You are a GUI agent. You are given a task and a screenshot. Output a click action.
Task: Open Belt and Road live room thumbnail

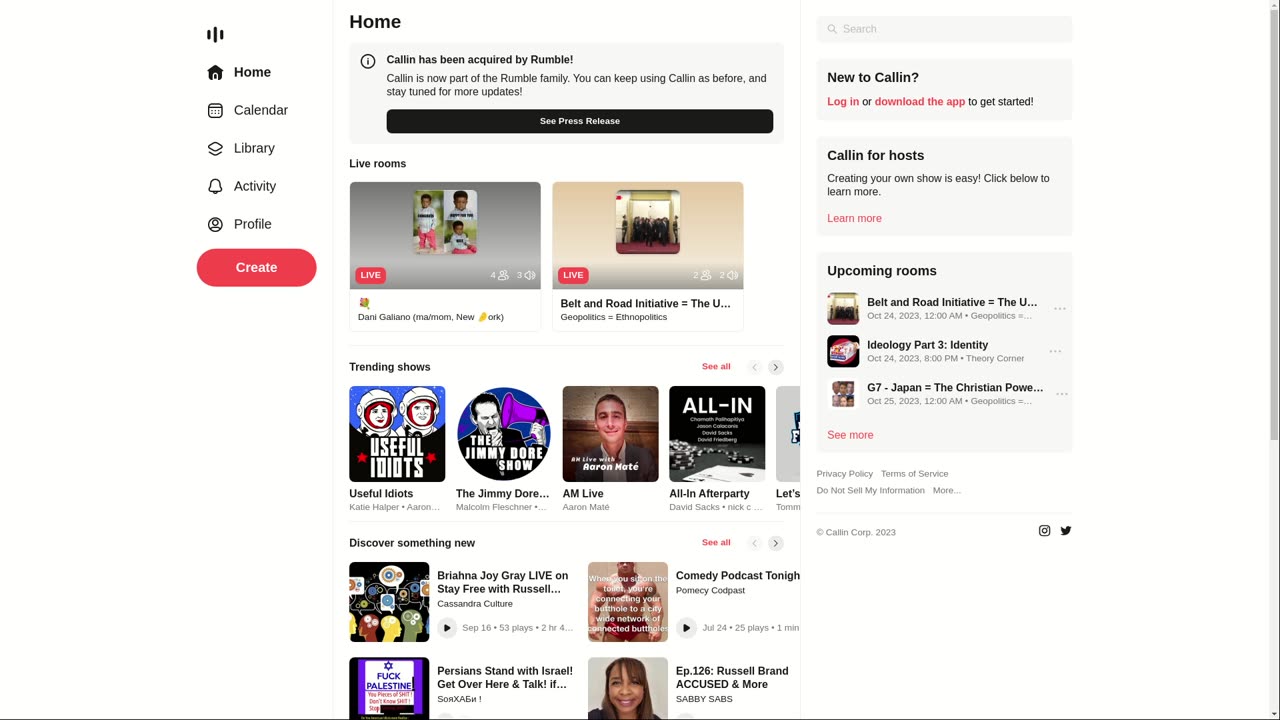[648, 235]
